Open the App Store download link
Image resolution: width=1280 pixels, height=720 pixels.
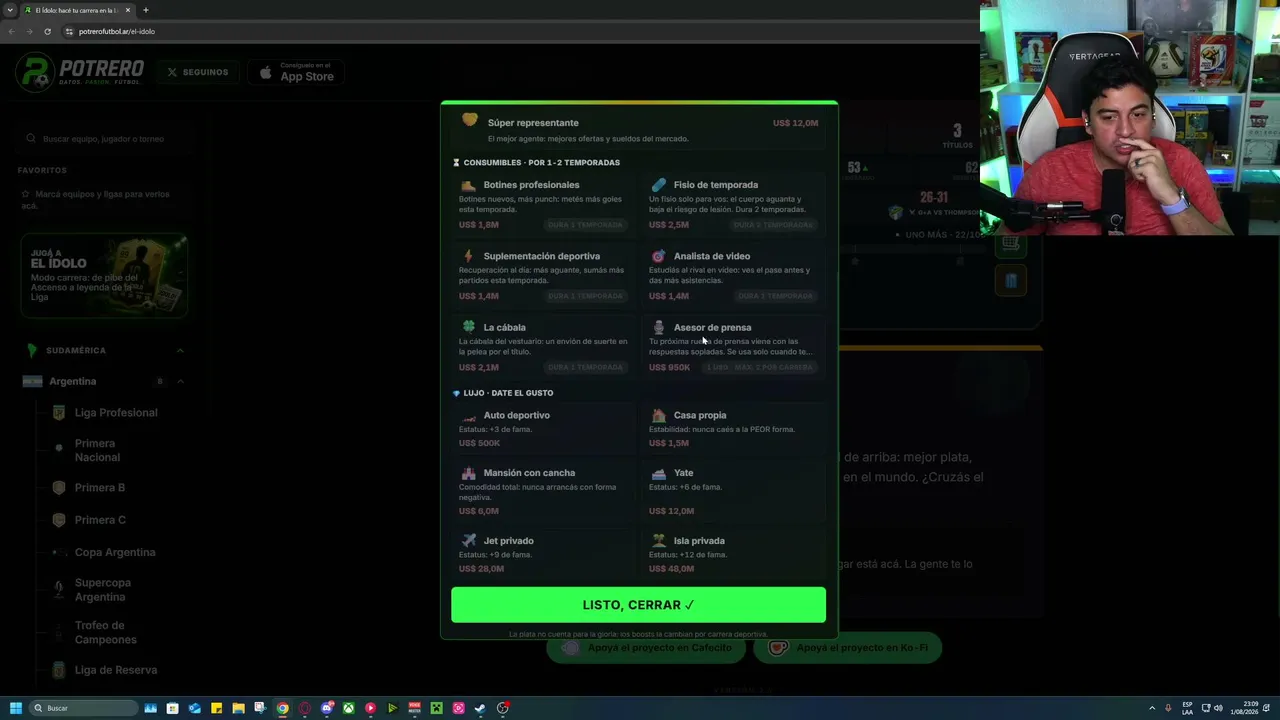(296, 72)
